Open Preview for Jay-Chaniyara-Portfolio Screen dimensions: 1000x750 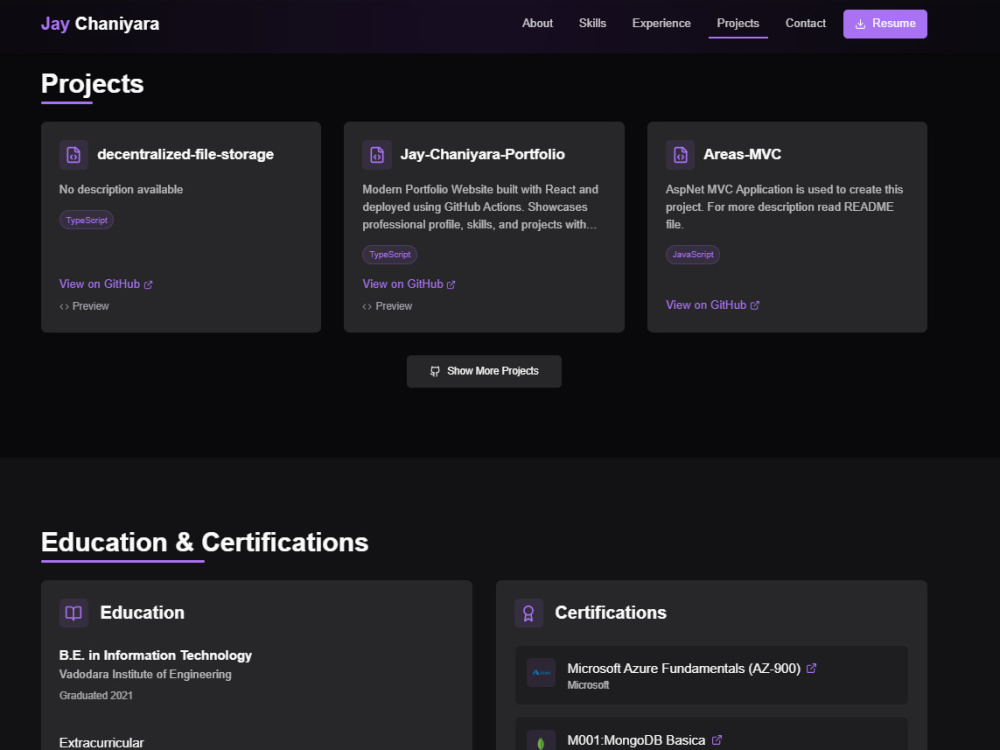[387, 306]
